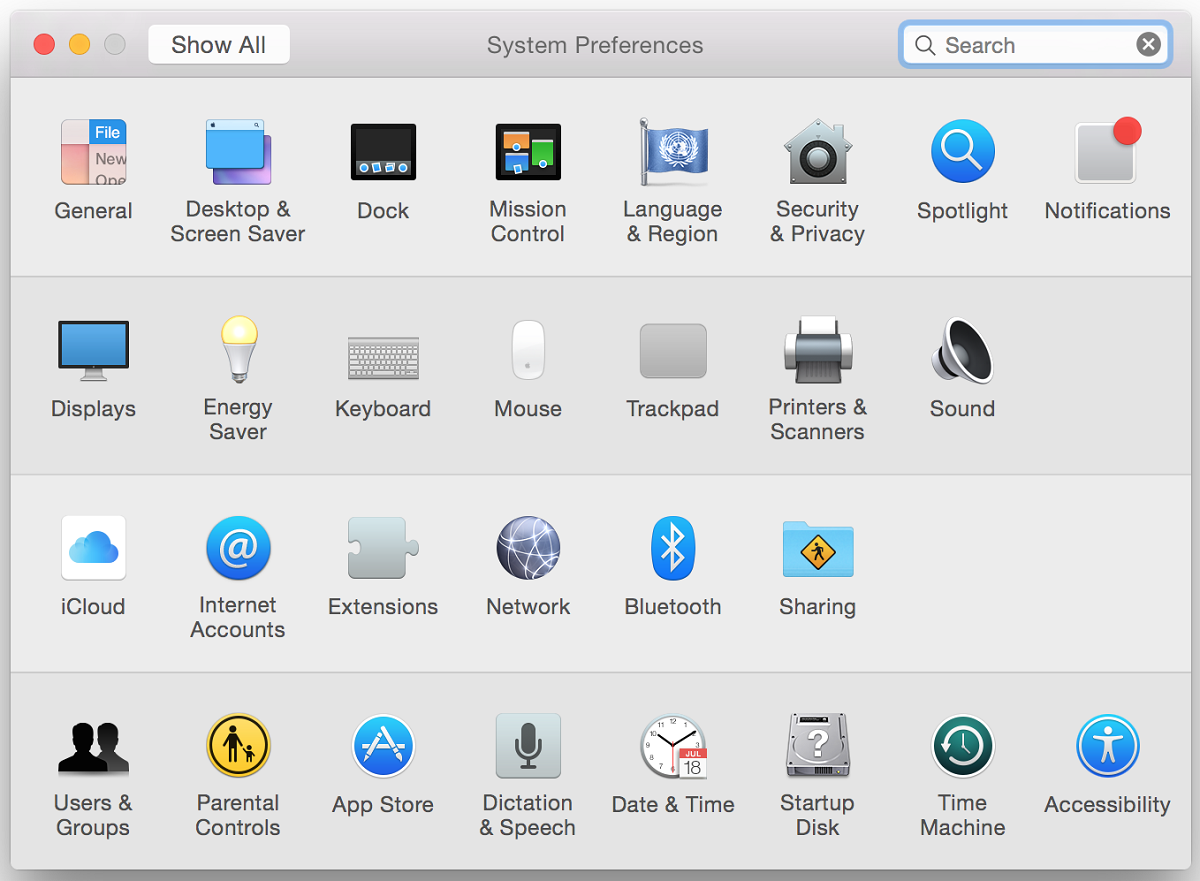Image resolution: width=1200 pixels, height=881 pixels.
Task: Open Startup Disk preferences icon
Action: click(818, 746)
